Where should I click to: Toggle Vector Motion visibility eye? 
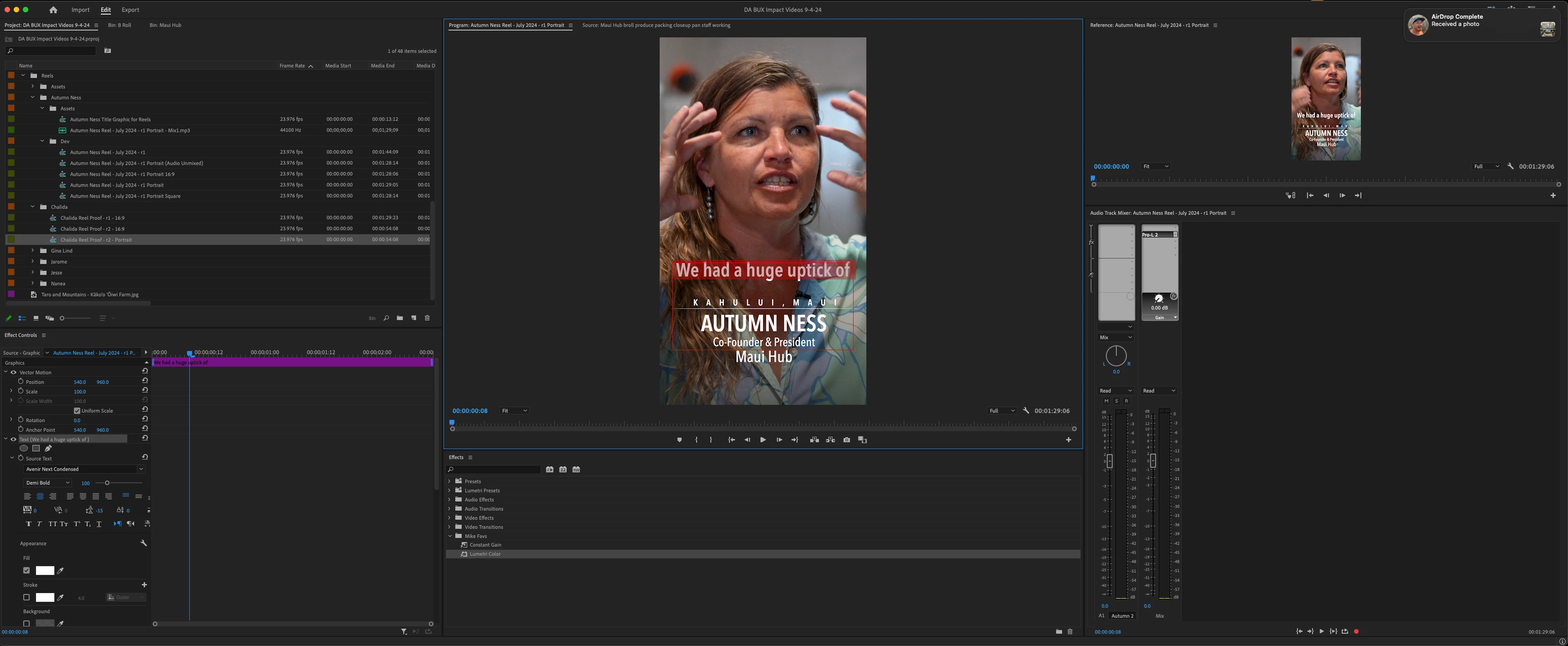point(13,372)
